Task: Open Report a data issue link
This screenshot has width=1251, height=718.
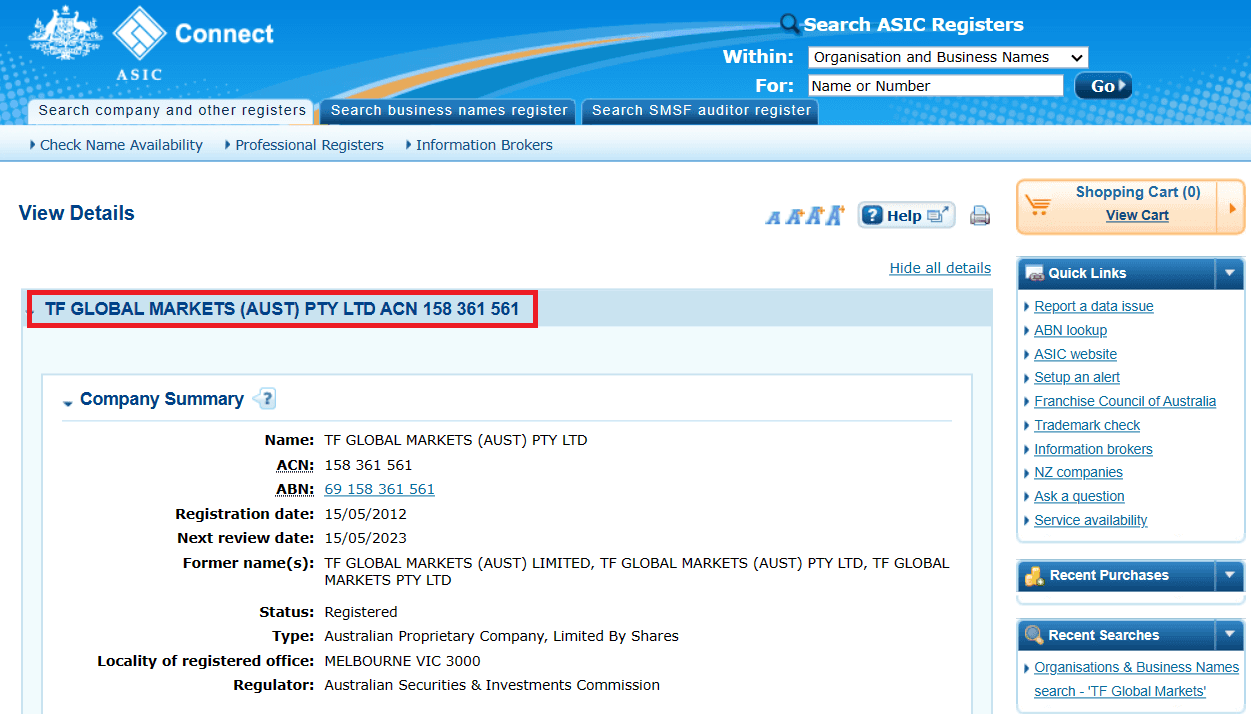Action: pos(1094,306)
